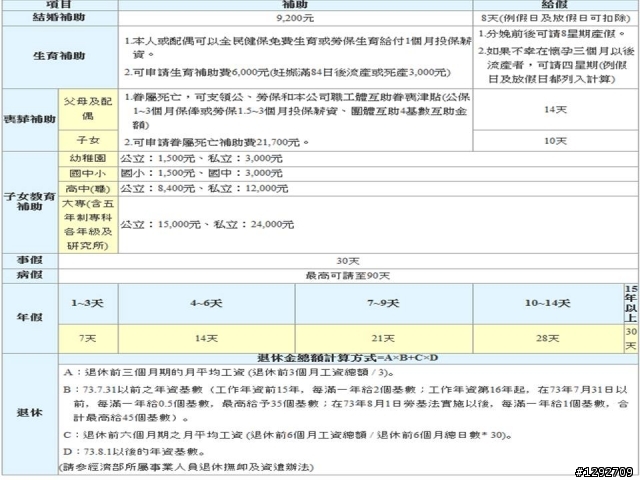Select the line D：73.8.1以後的年資基數
The image size is (640, 480).
135,452
